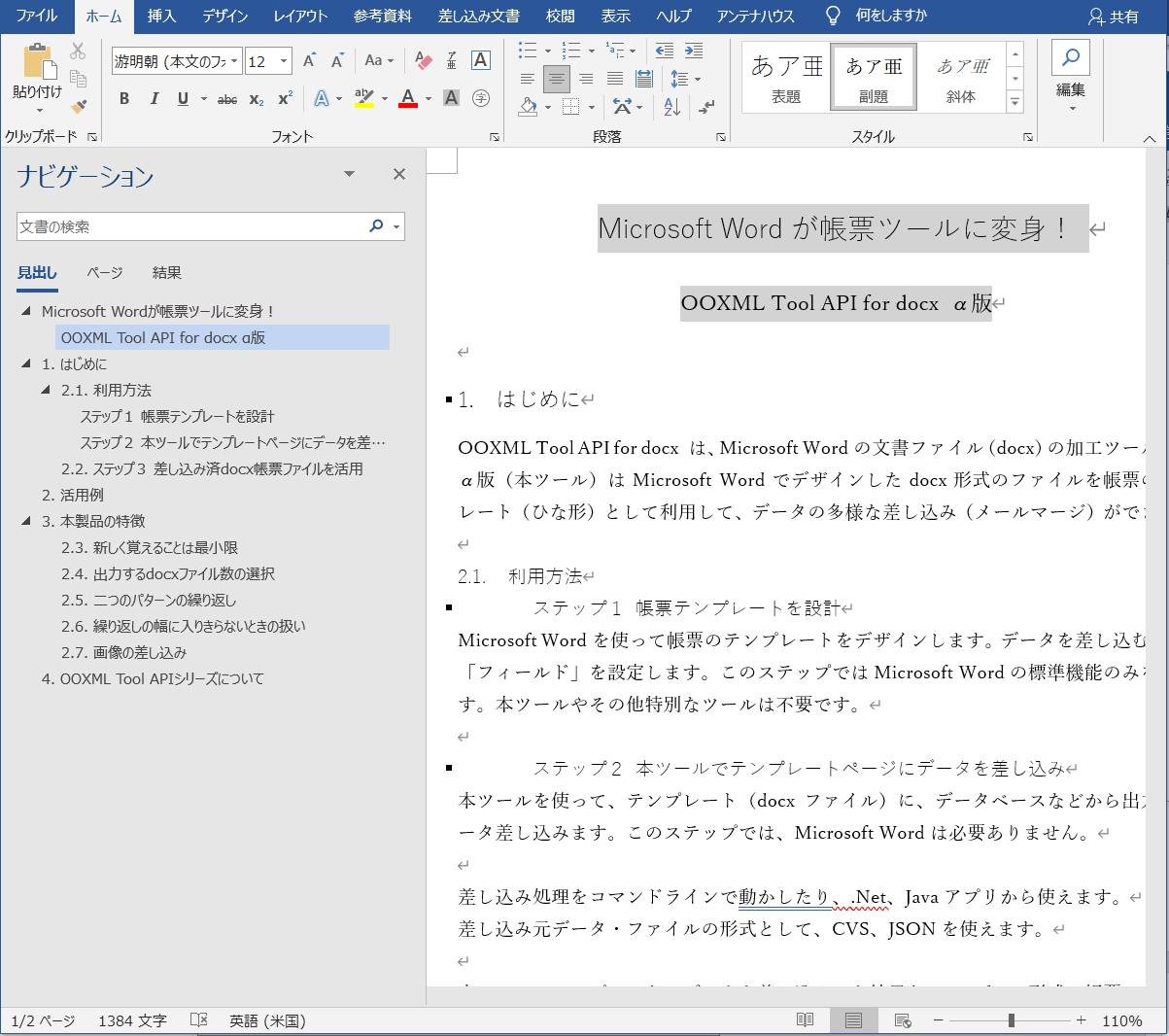Sort the selection with the A-Z icon
The image size is (1169, 1036).
tap(671, 107)
